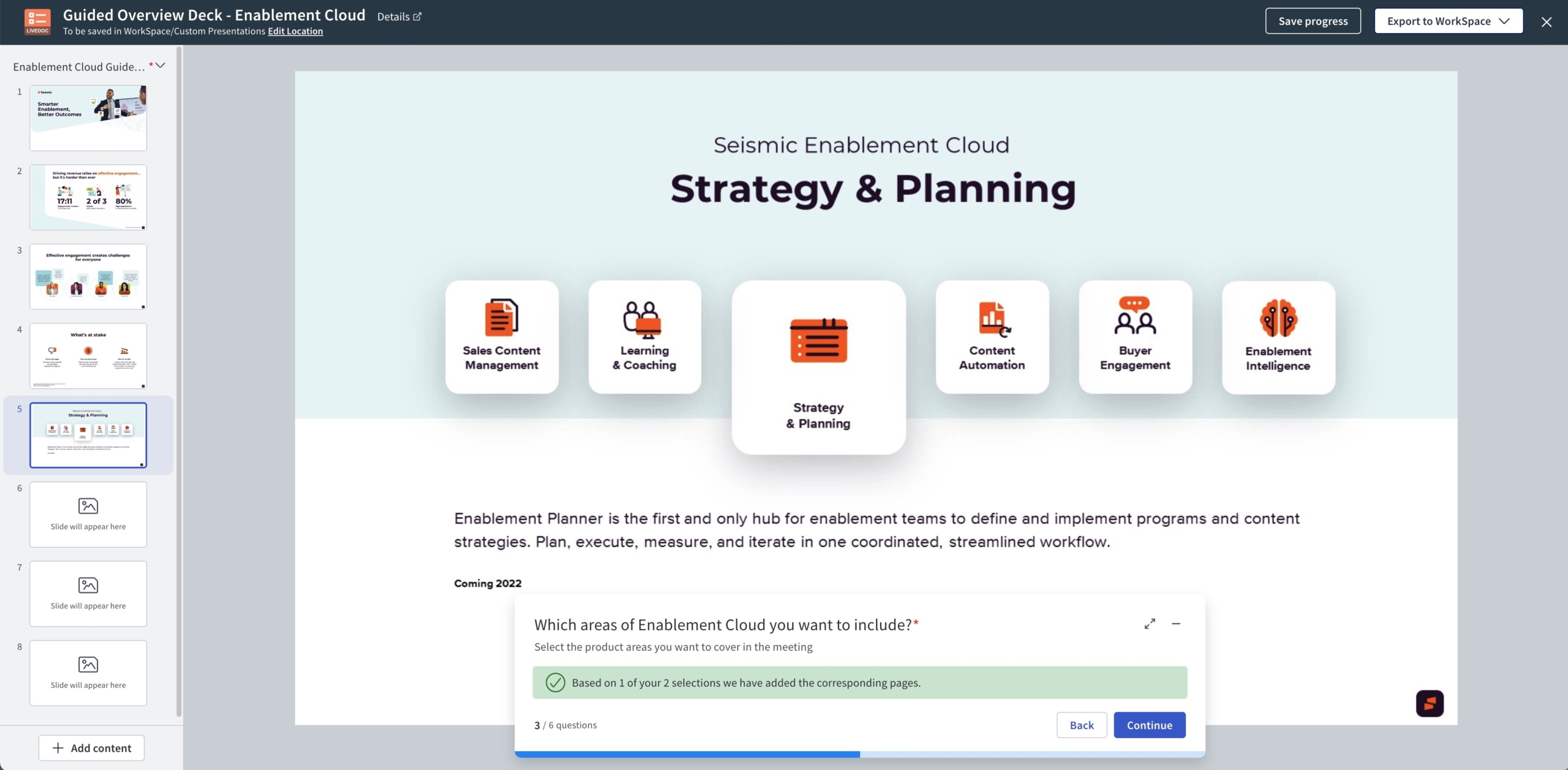This screenshot has height=770, width=1568.
Task: Click Buyer Engagement chat people icon
Action: [x=1135, y=315]
